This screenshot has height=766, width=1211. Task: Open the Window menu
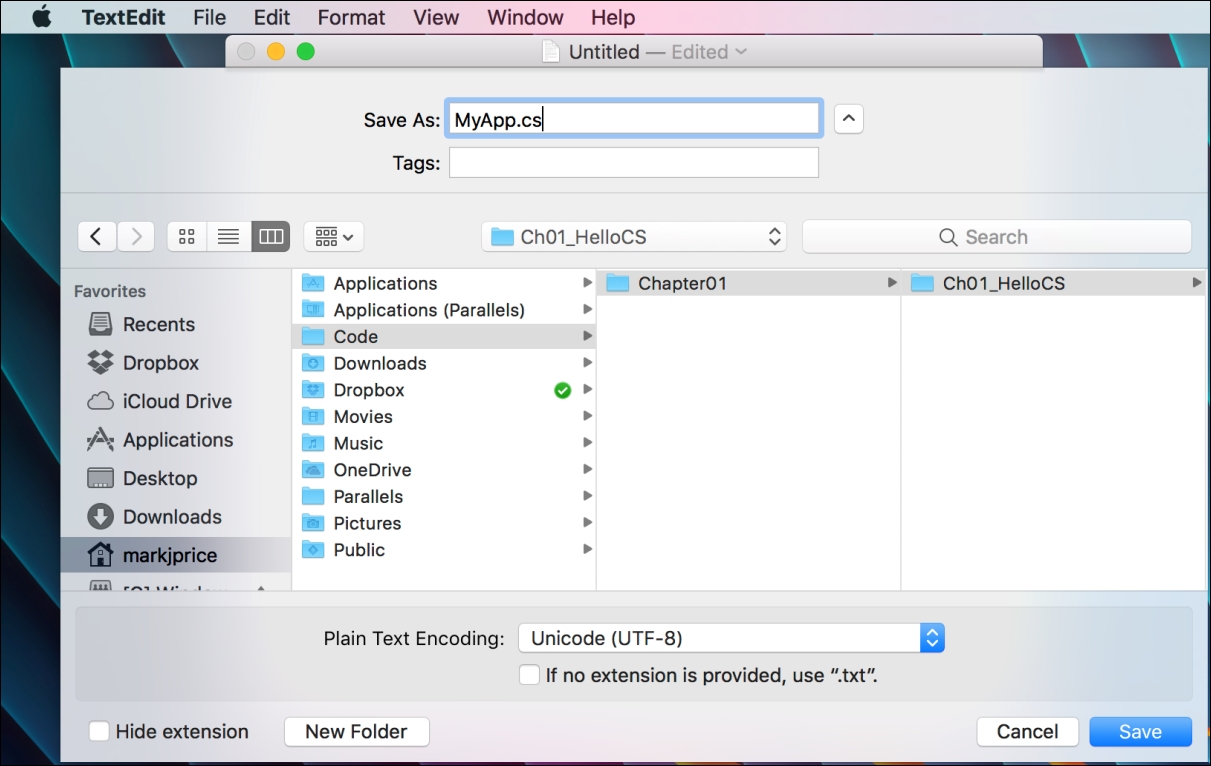[x=526, y=17]
